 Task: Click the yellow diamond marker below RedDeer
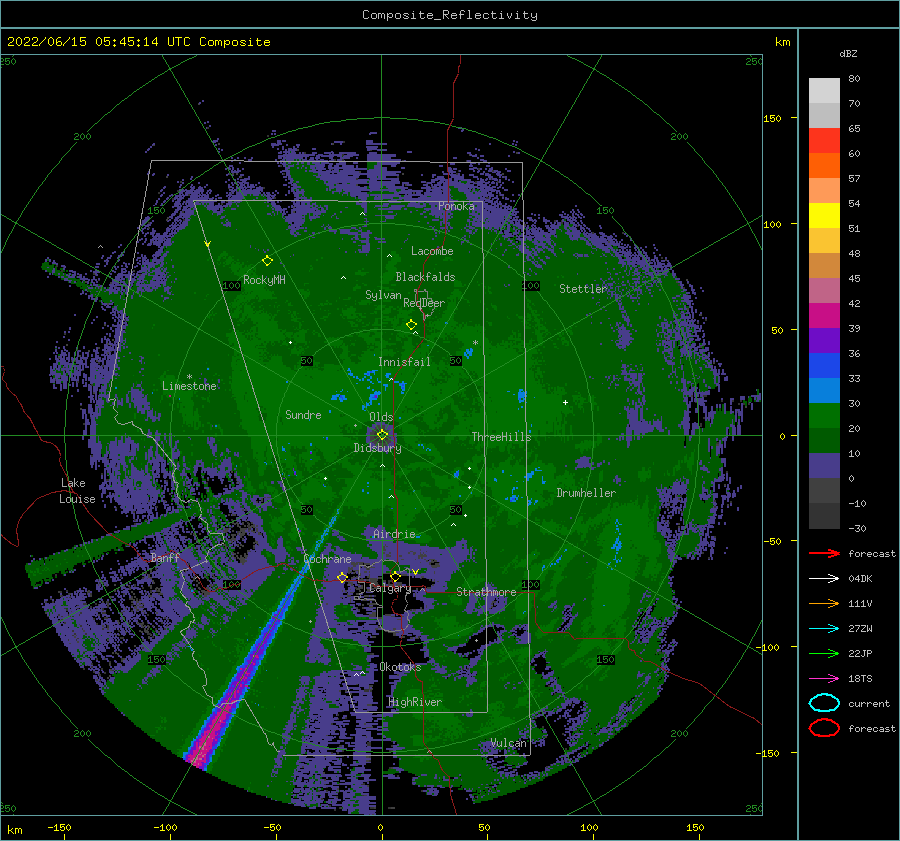click(x=412, y=325)
